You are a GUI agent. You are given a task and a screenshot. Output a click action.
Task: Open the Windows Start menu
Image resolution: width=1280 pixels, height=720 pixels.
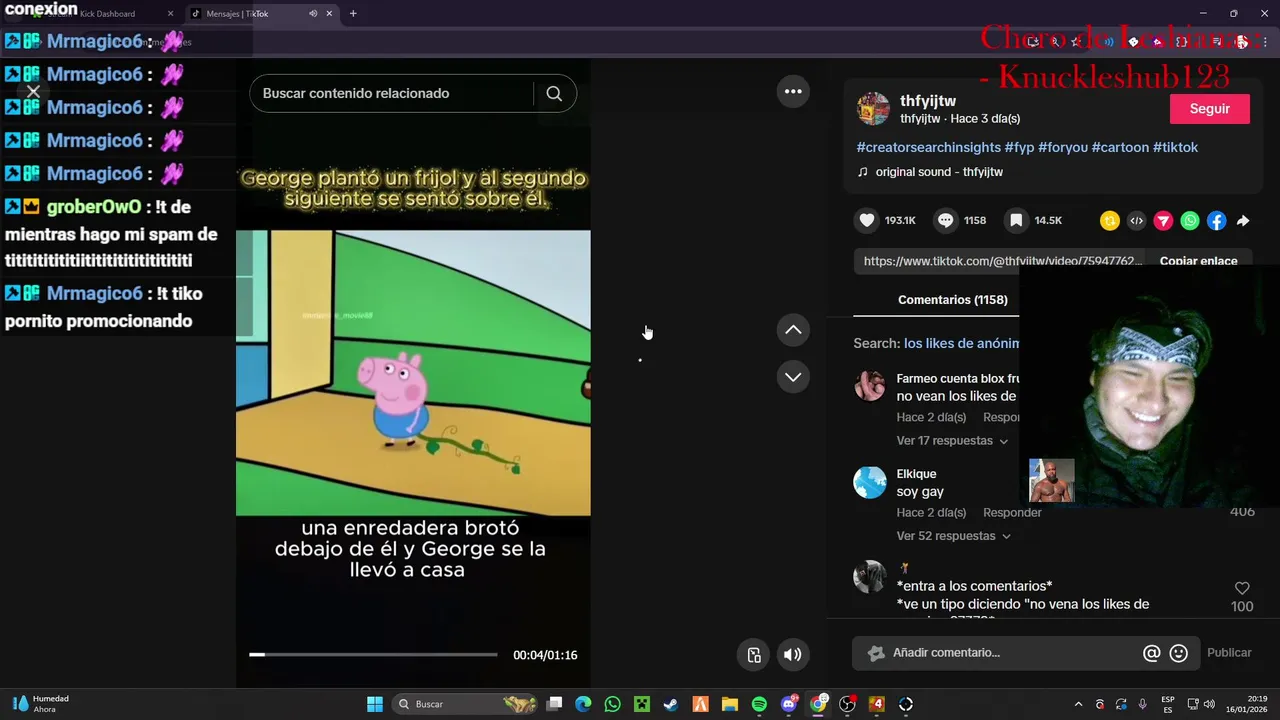[x=374, y=704]
